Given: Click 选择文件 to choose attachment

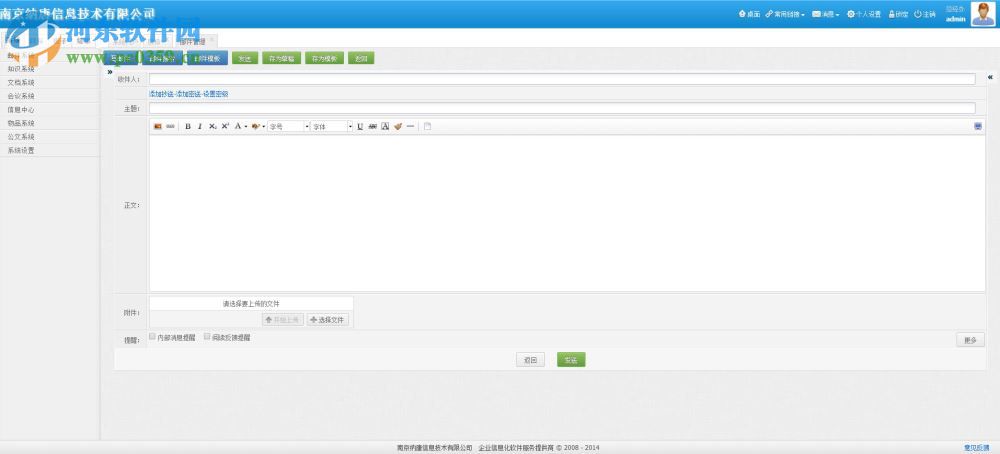Looking at the screenshot, I should [328, 320].
